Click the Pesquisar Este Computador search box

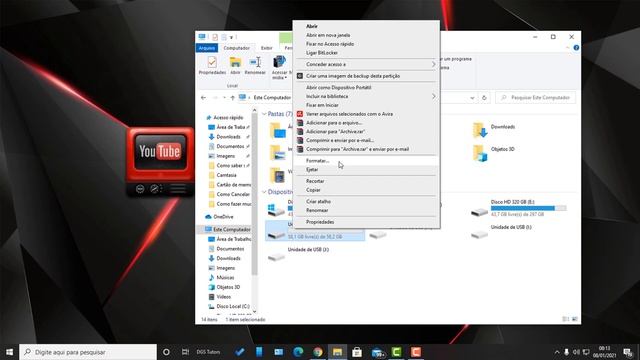536,98
